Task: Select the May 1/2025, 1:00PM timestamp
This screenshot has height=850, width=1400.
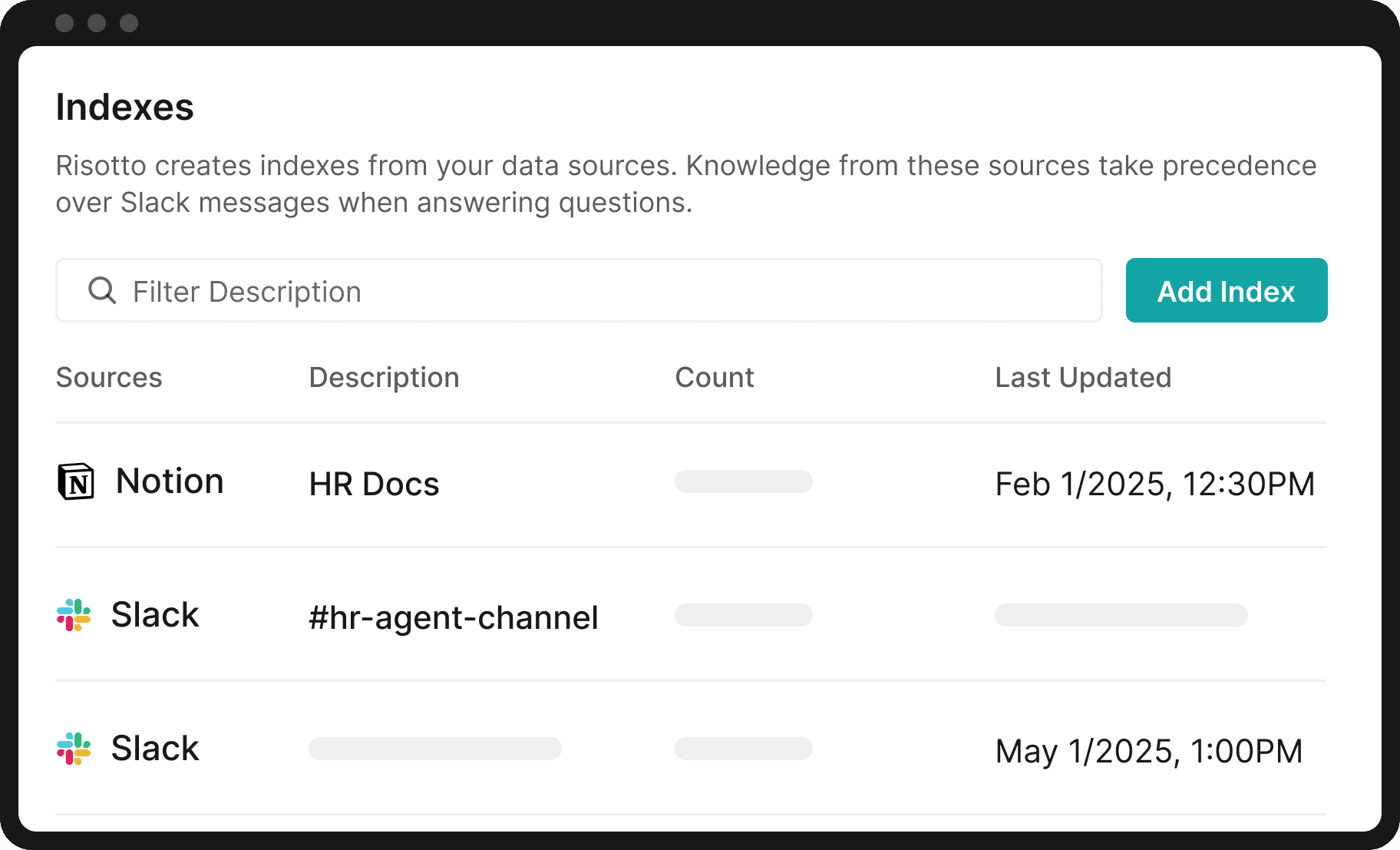Action: click(1149, 752)
